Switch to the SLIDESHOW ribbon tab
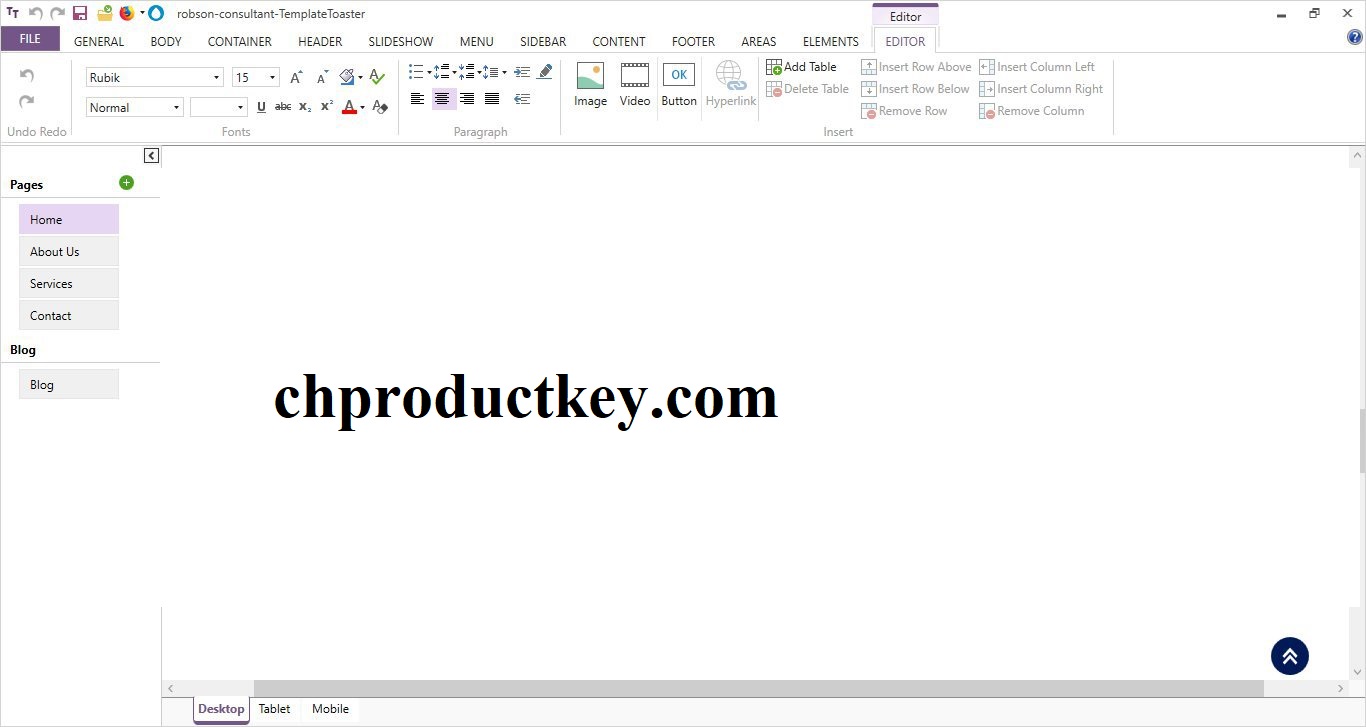This screenshot has height=727, width=1366. coord(401,42)
